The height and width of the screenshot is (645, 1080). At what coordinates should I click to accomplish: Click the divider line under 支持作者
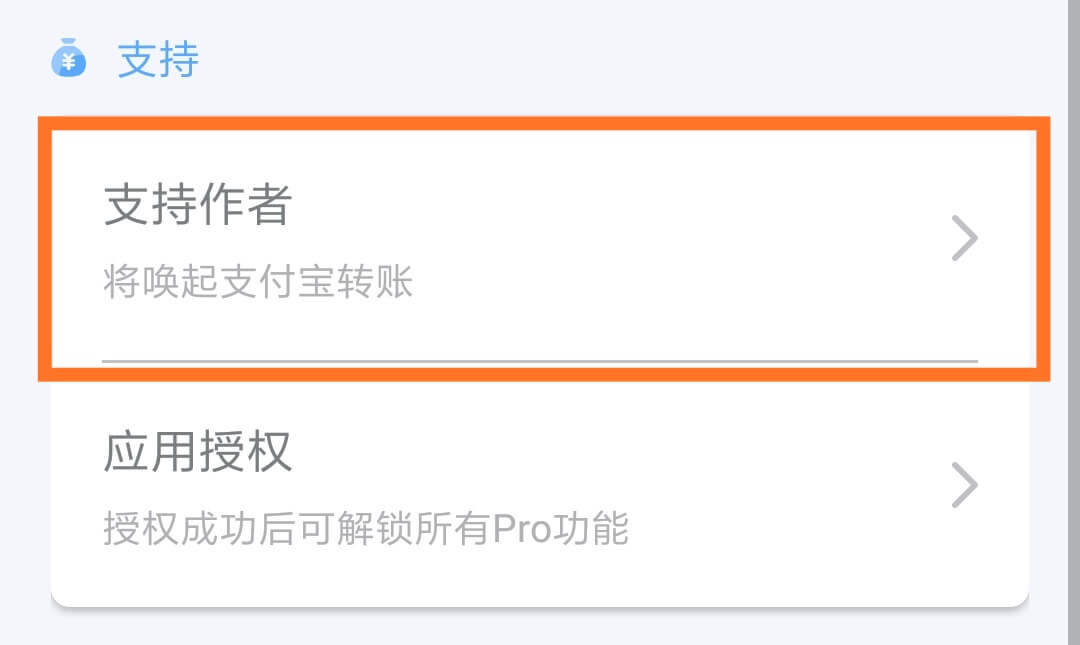point(540,360)
